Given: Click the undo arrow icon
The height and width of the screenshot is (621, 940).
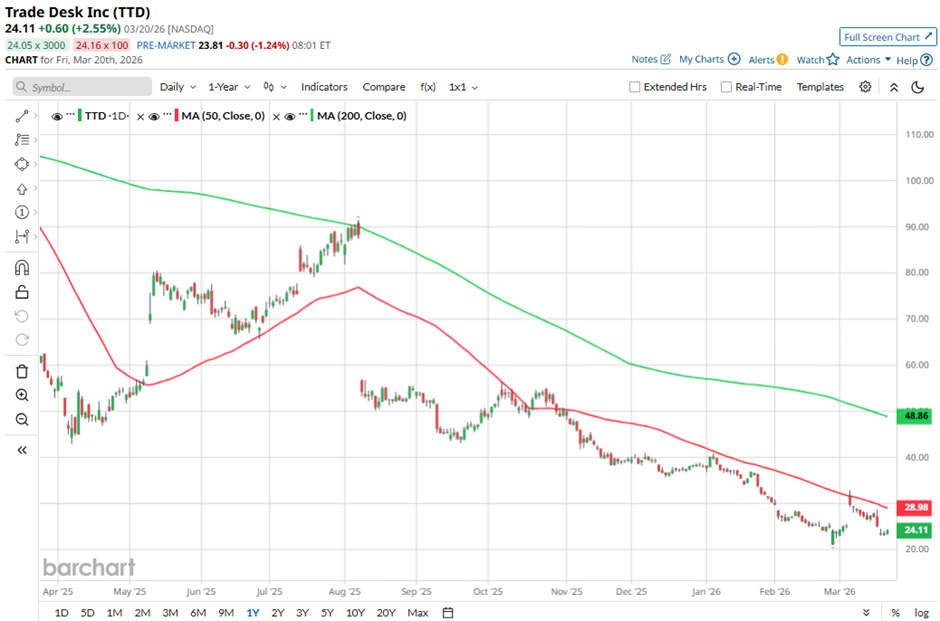Looking at the screenshot, I should click(22, 316).
